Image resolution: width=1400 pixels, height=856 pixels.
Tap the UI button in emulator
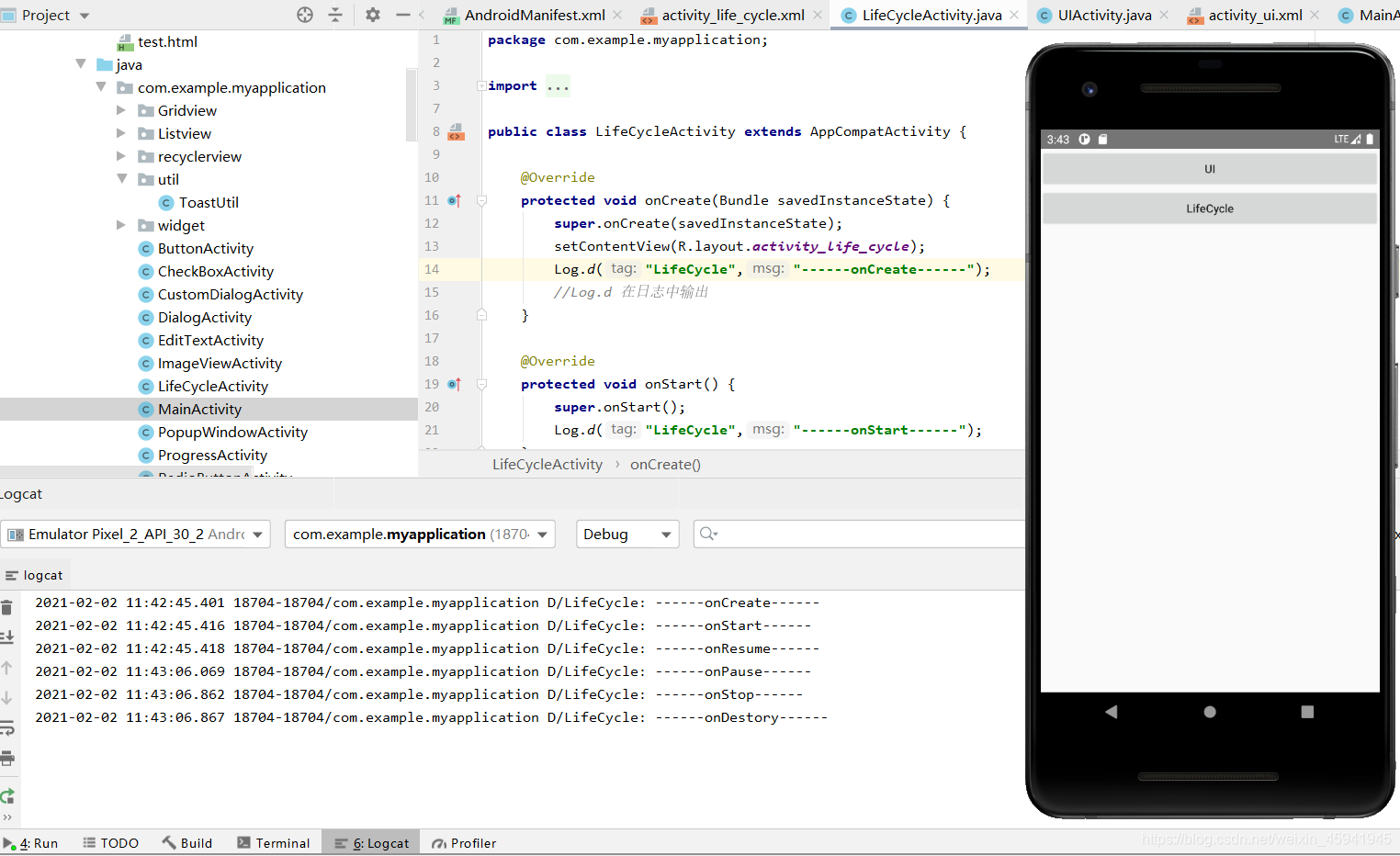point(1210,169)
